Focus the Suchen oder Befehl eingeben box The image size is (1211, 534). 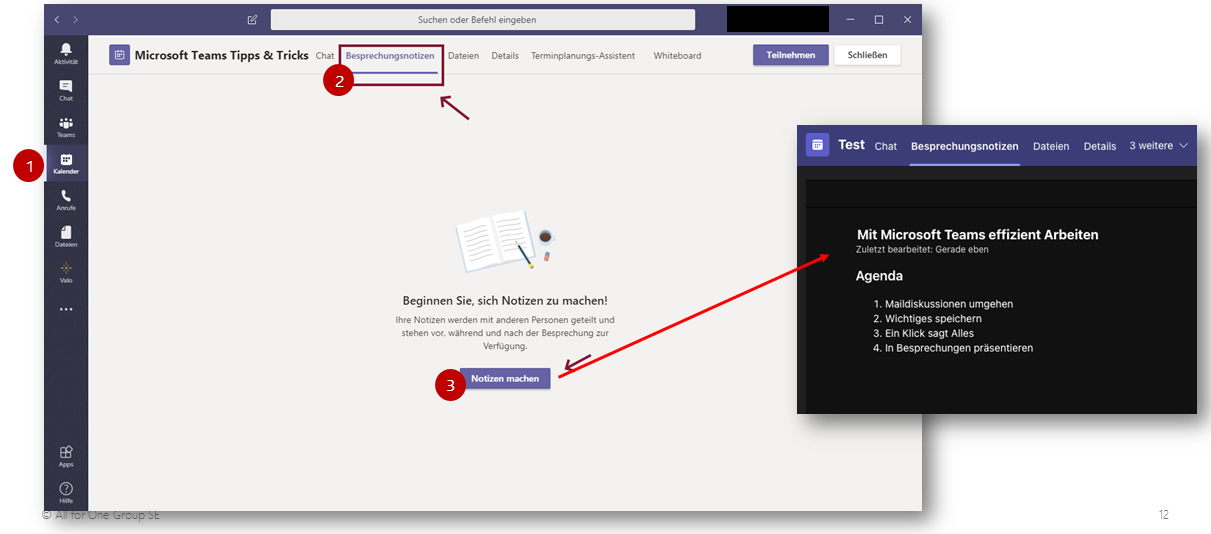[x=483, y=19]
